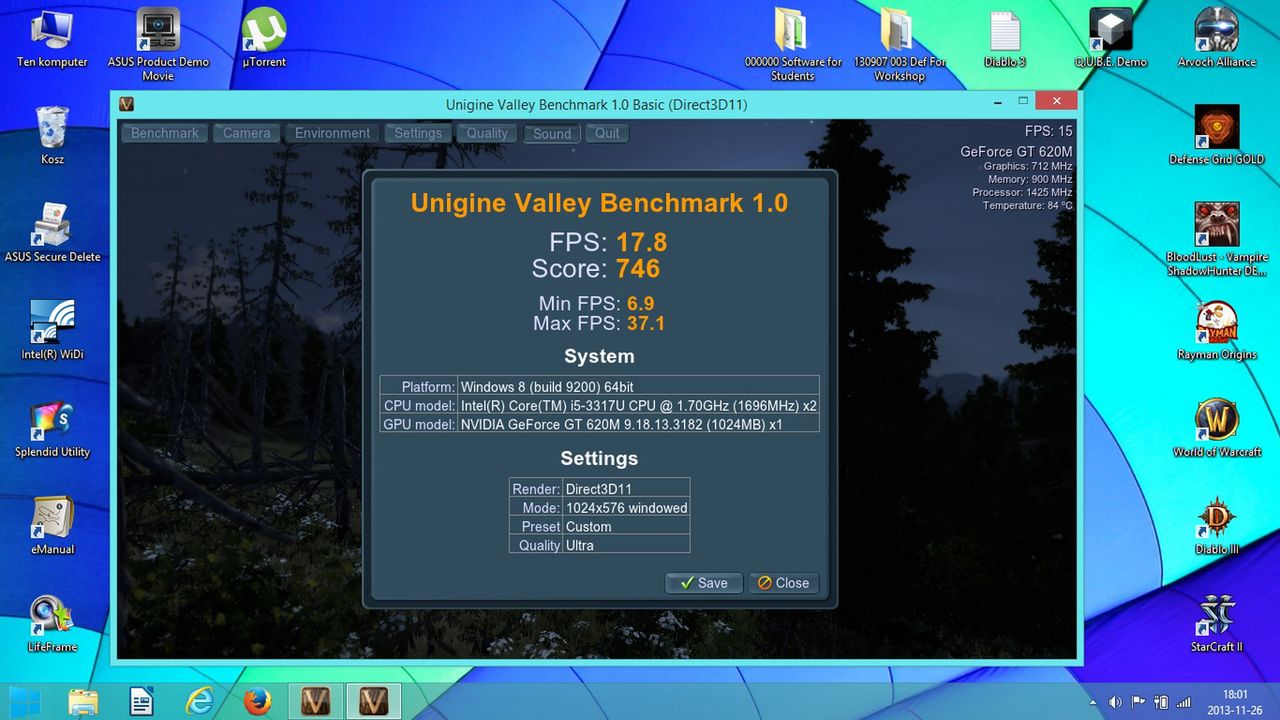The height and width of the screenshot is (720, 1280).
Task: Click the Quit button in Valley toolbar
Action: [607, 133]
